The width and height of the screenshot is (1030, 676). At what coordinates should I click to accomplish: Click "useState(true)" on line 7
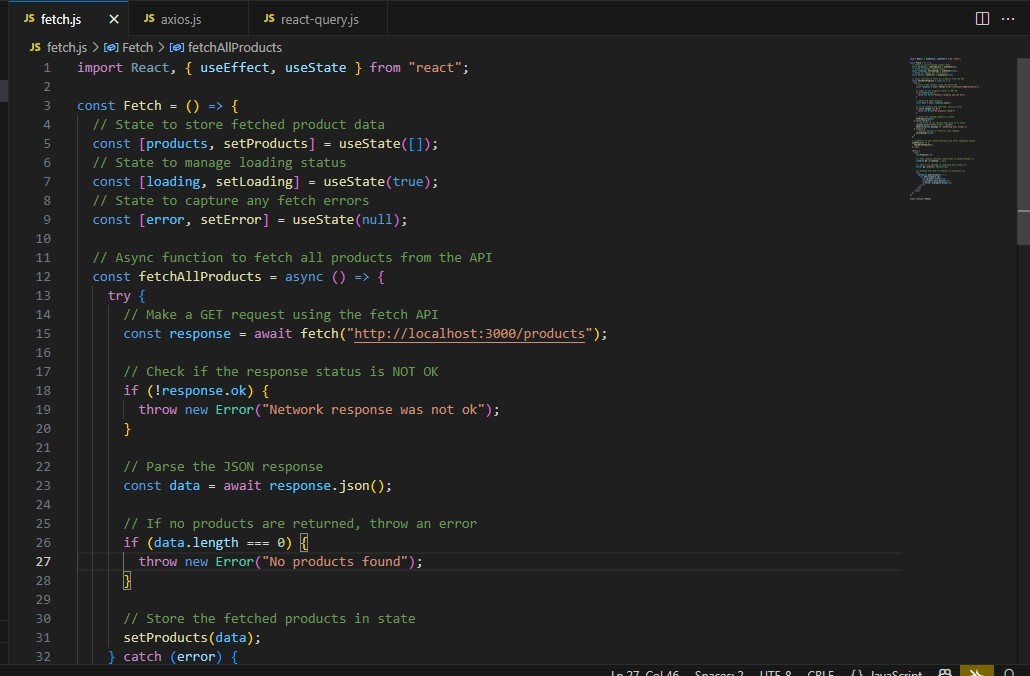(376, 182)
